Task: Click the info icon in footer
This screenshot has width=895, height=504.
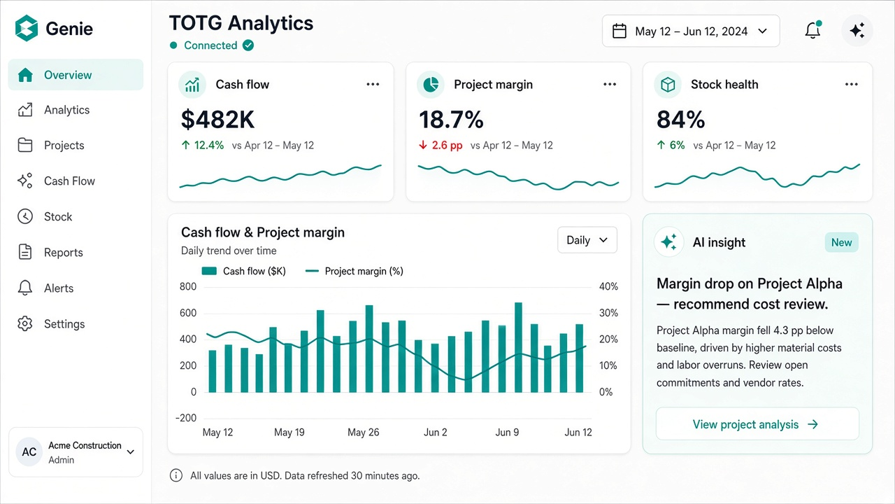Action: tap(176, 475)
